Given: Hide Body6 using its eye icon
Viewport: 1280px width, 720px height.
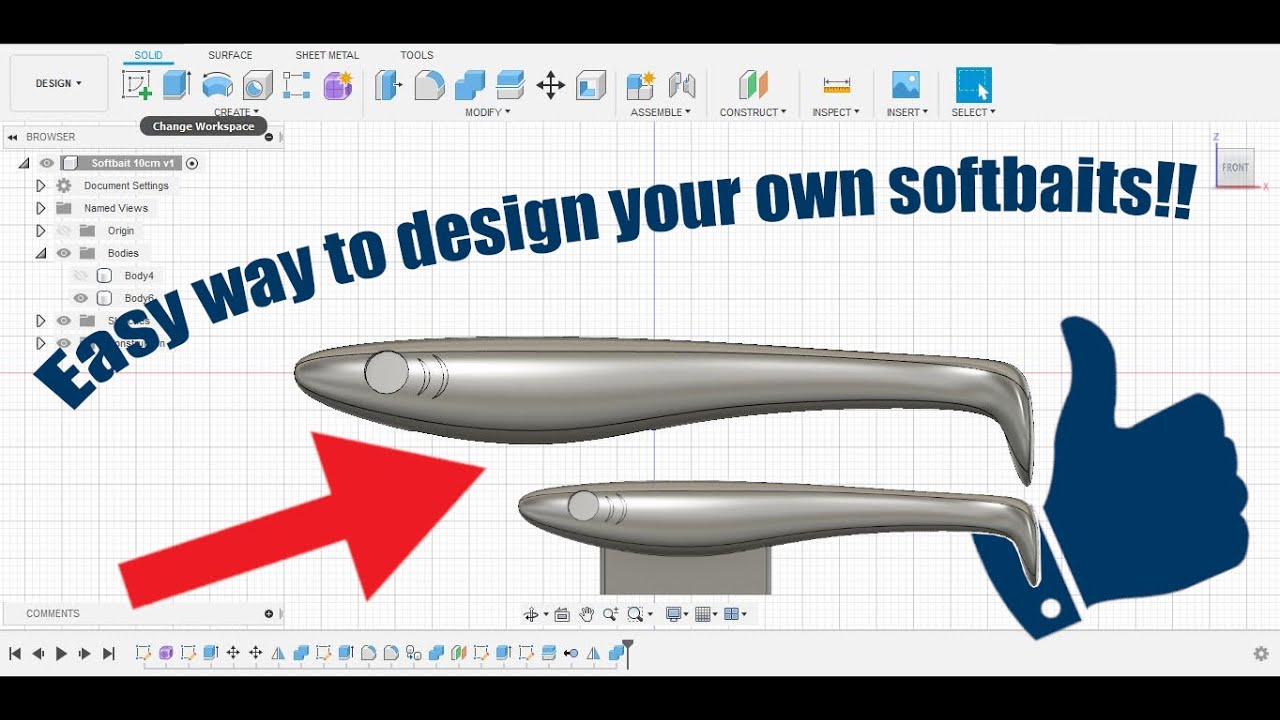Looking at the screenshot, I should (81, 298).
